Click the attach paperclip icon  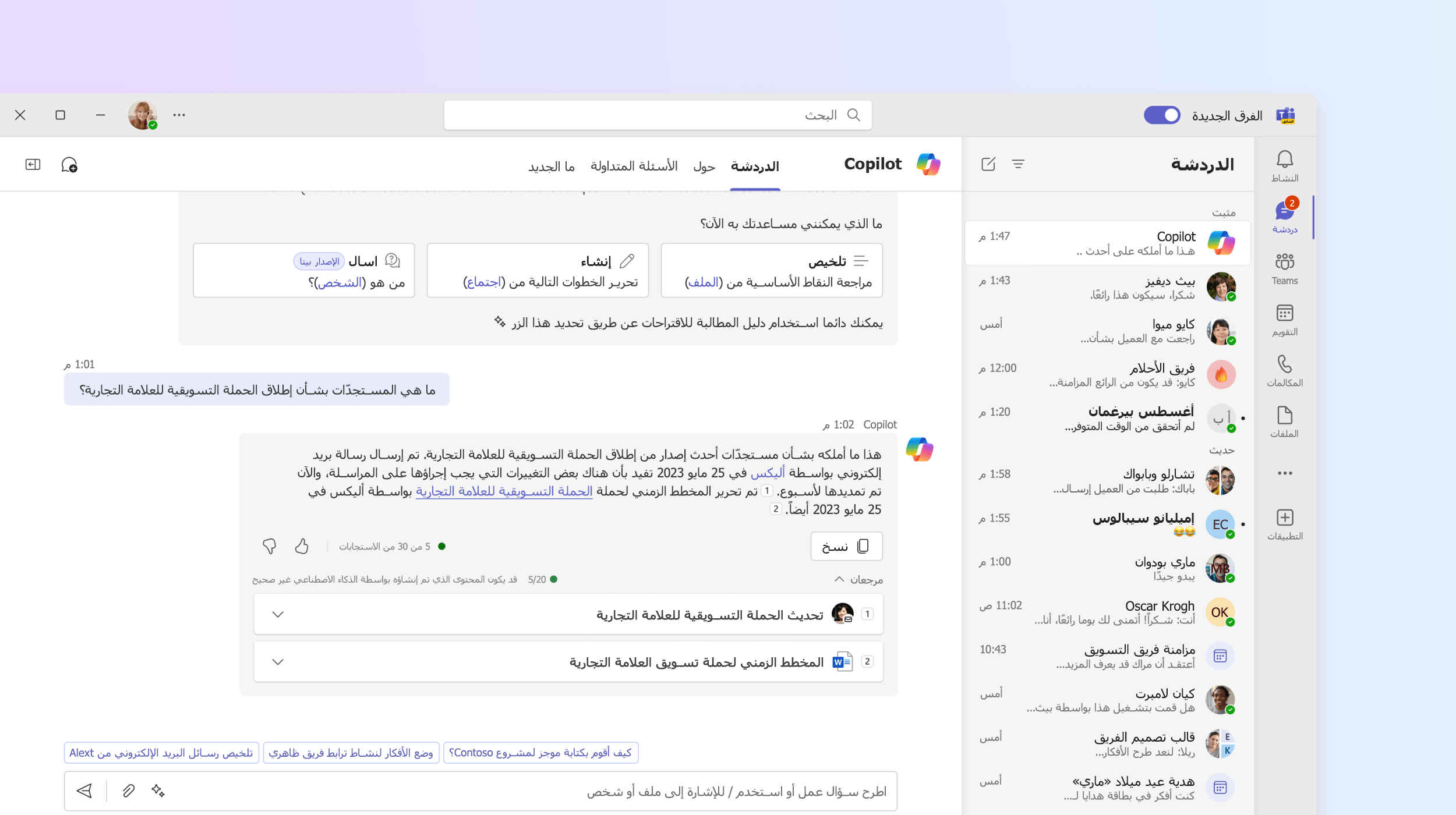(x=129, y=791)
